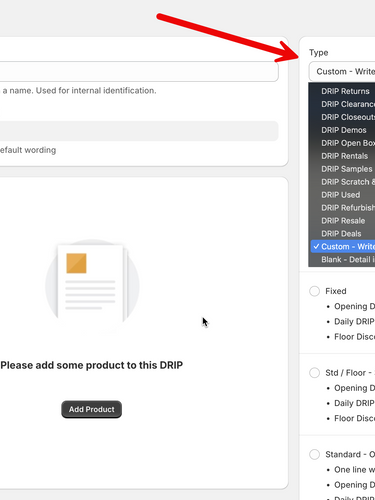
Task: Select DRIP Open Box option
Action: [342, 143]
